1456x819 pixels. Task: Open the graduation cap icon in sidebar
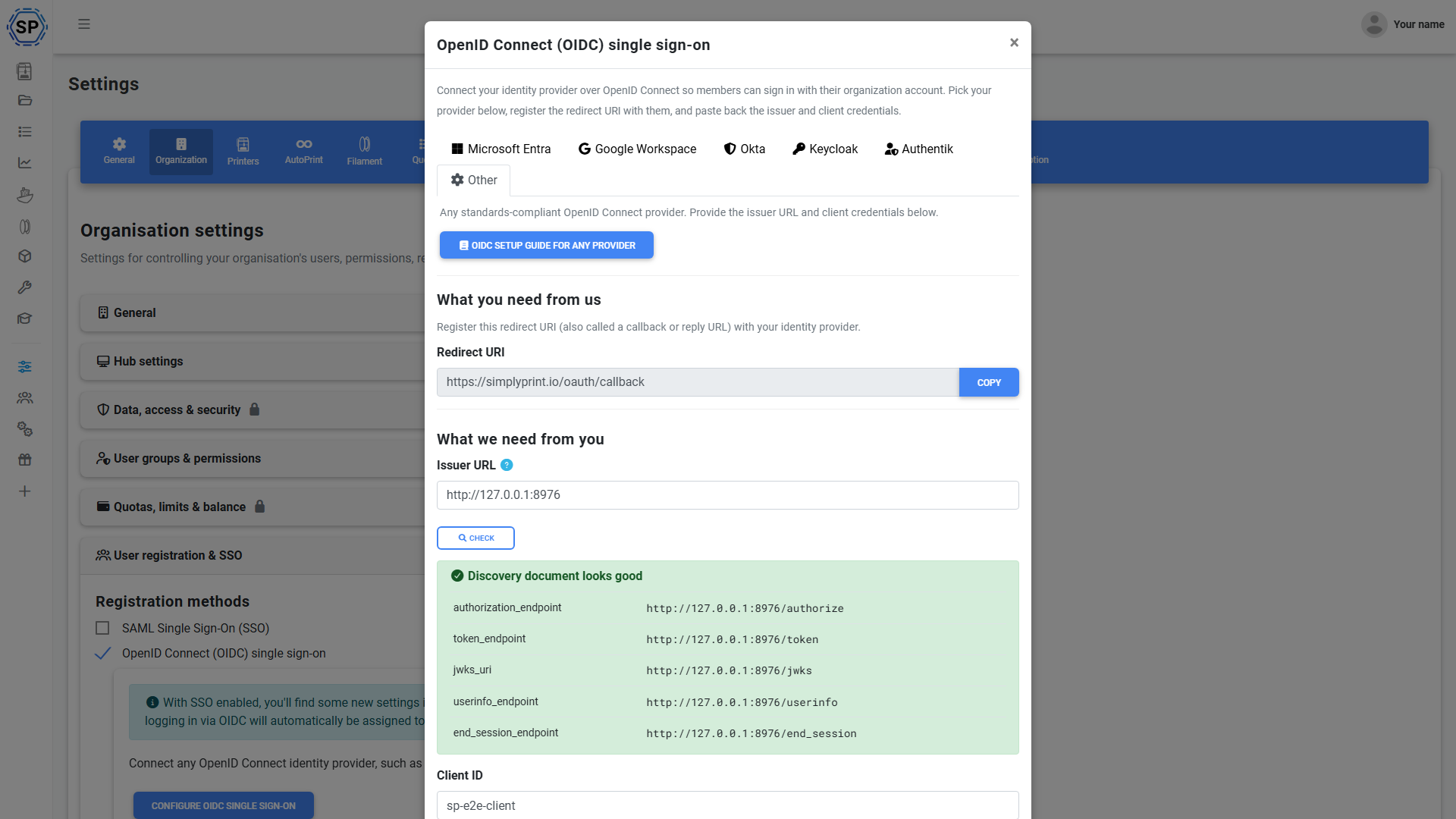pos(25,318)
